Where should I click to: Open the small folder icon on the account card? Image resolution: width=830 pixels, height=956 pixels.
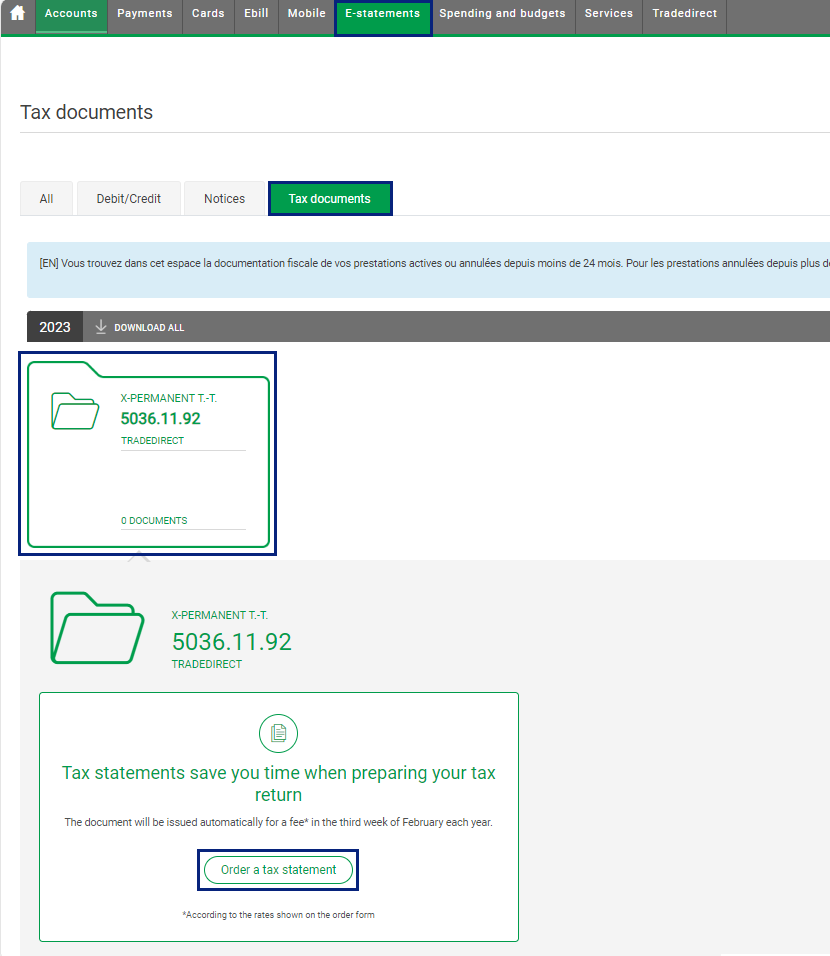click(x=75, y=411)
